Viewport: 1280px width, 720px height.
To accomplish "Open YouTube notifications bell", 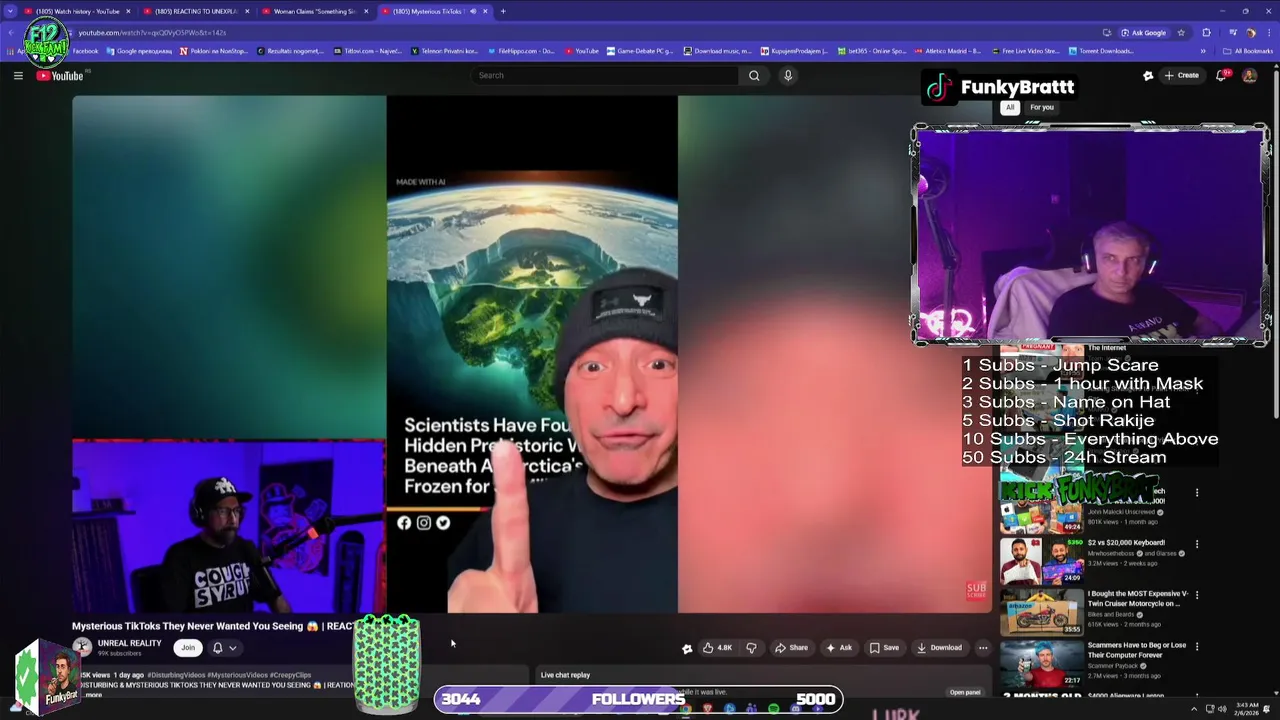I will point(1221,75).
